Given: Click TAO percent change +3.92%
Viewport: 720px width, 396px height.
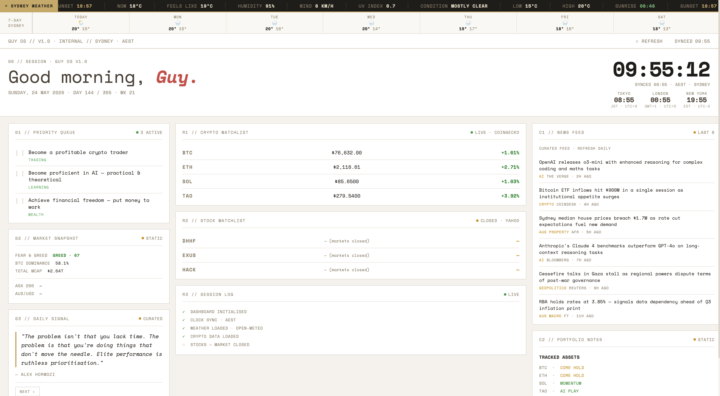Looking at the screenshot, I should (510, 196).
